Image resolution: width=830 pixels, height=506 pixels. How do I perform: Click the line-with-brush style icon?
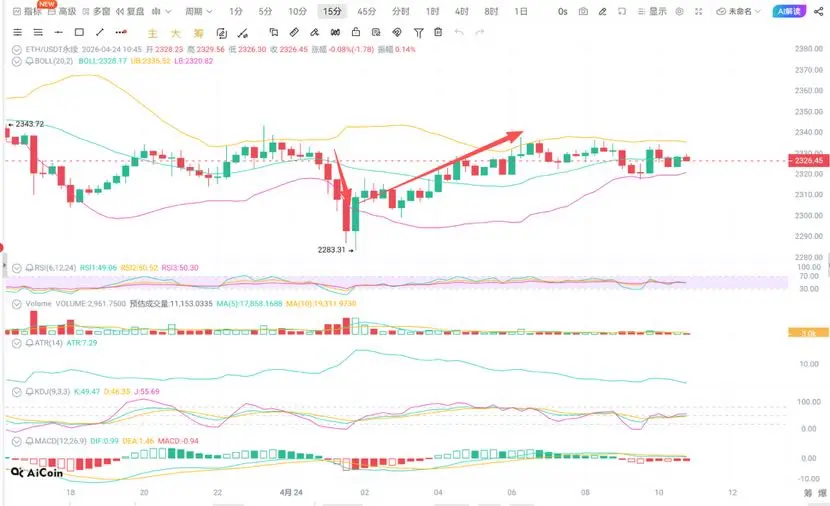[243, 33]
